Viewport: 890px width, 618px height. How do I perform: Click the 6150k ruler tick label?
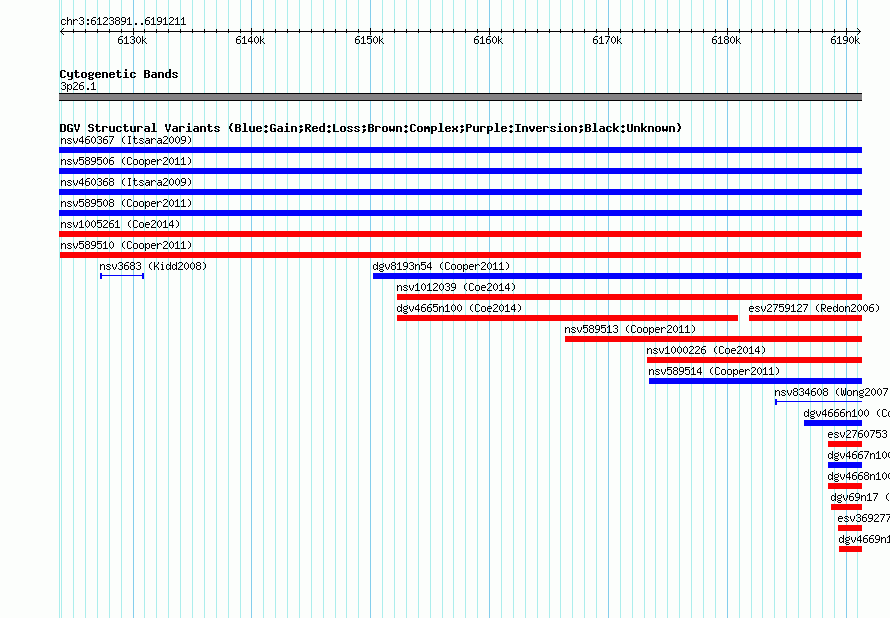(x=369, y=40)
